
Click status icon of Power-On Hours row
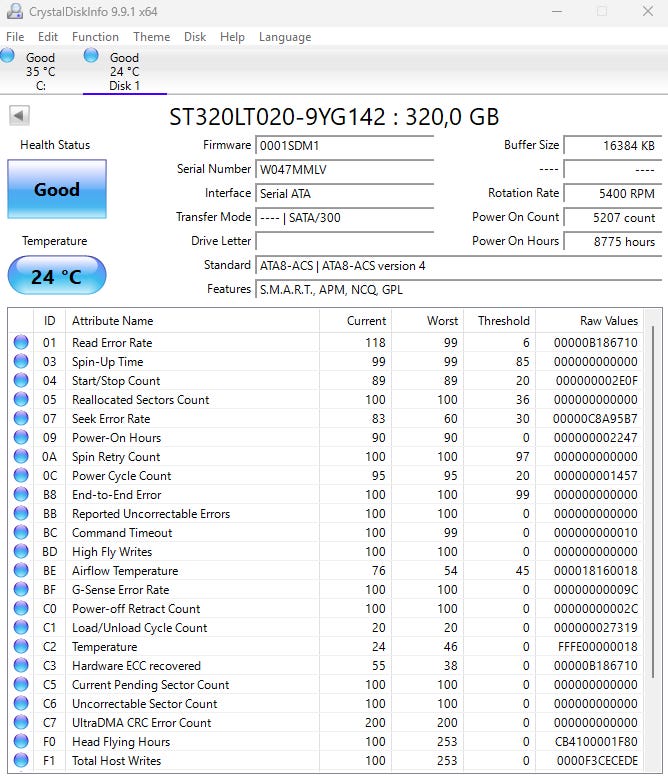click(21, 438)
